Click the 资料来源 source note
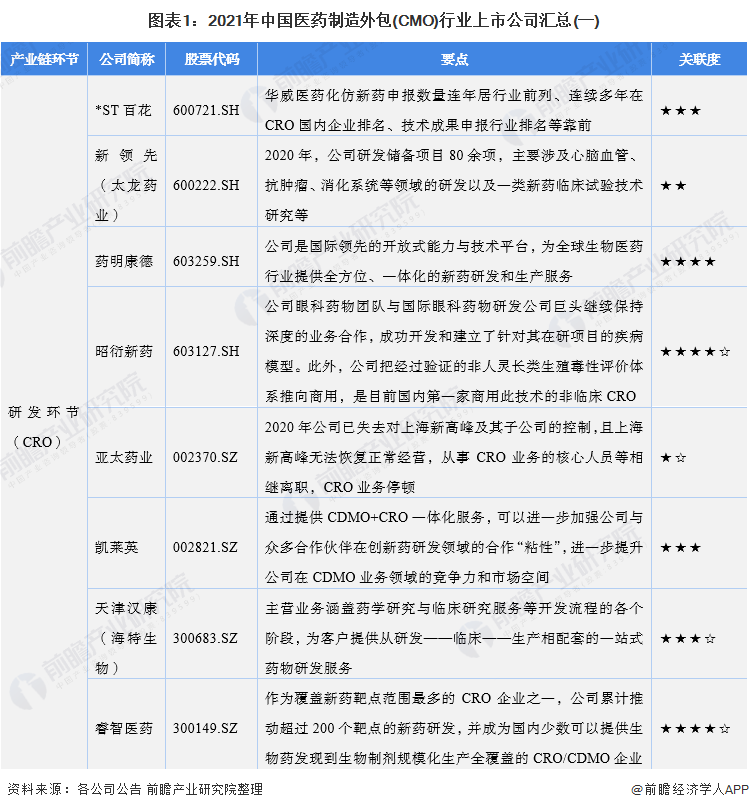 [x=135, y=789]
